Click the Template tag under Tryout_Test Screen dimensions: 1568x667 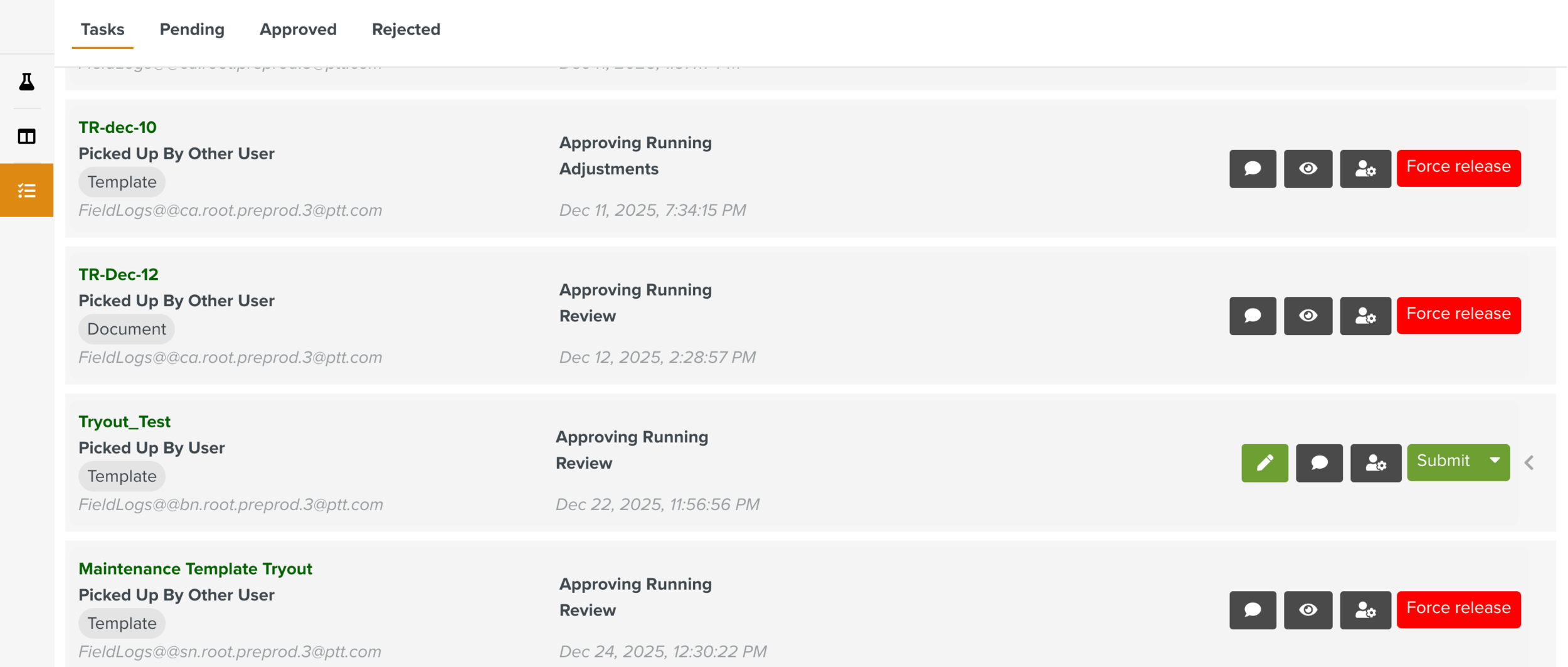122,476
